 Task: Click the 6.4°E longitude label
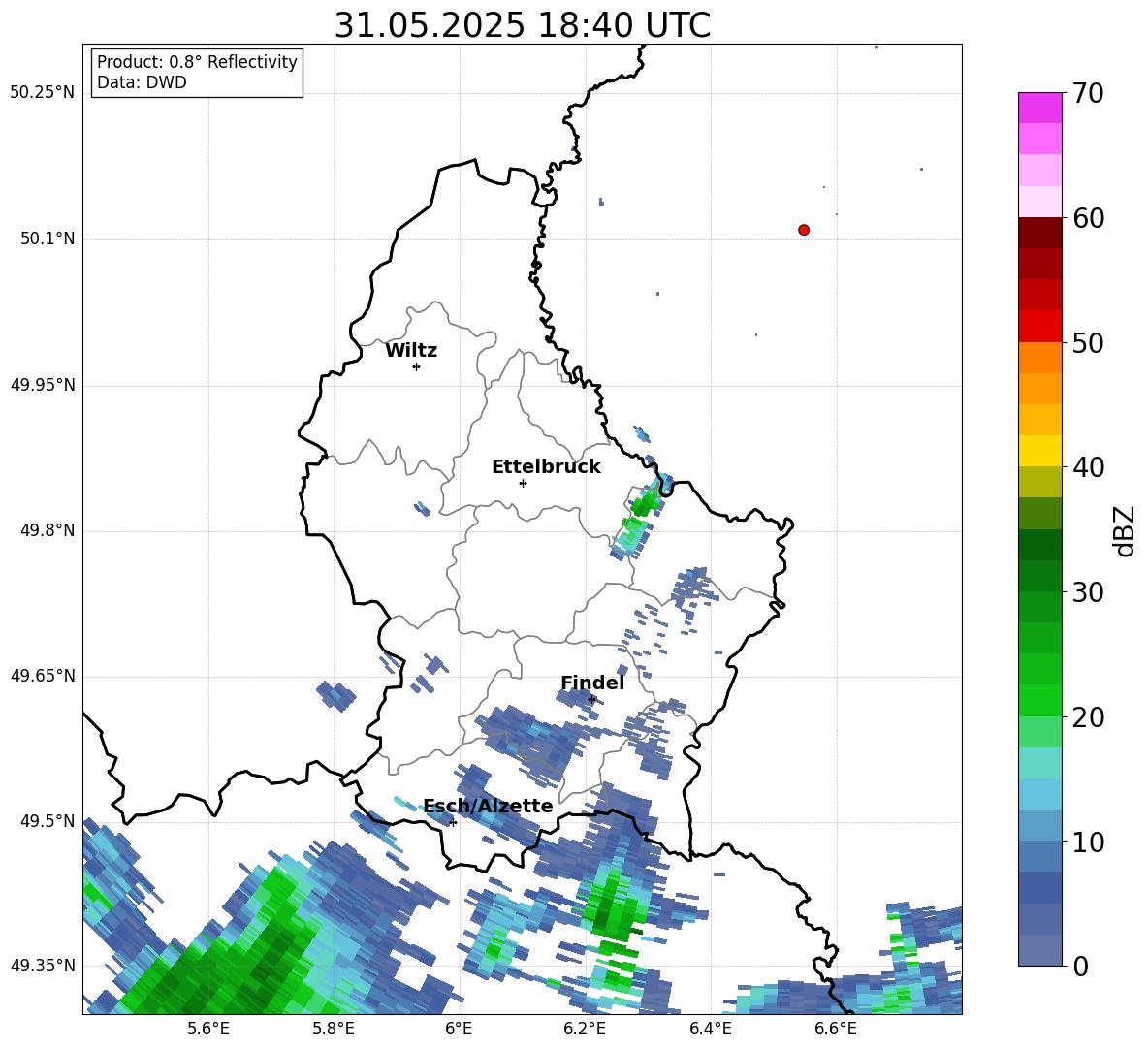click(x=710, y=1029)
